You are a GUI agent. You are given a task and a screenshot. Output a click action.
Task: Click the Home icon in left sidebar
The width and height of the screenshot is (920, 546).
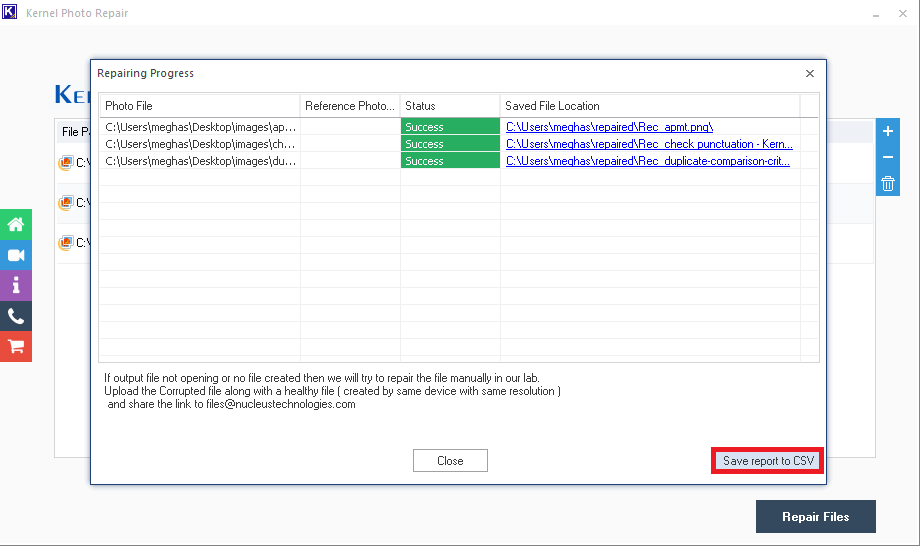click(16, 224)
